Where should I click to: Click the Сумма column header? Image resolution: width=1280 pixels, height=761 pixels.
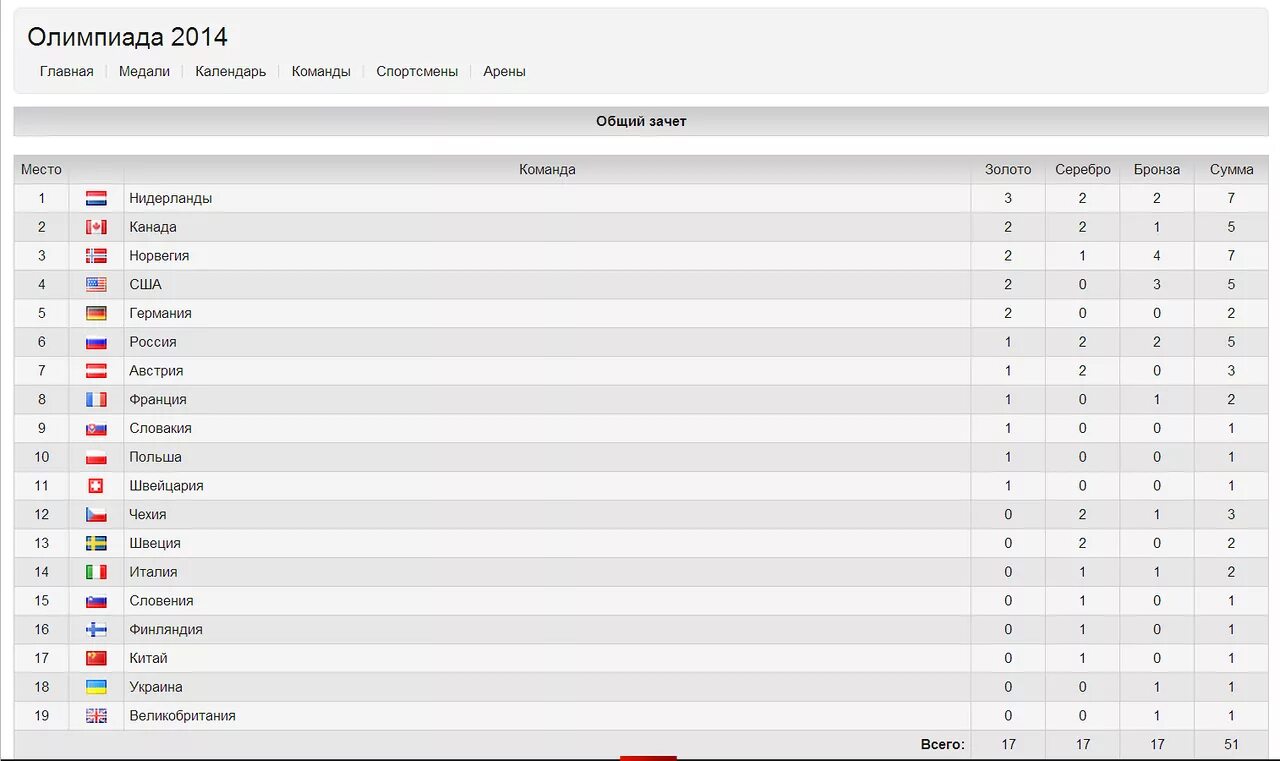pos(1231,169)
